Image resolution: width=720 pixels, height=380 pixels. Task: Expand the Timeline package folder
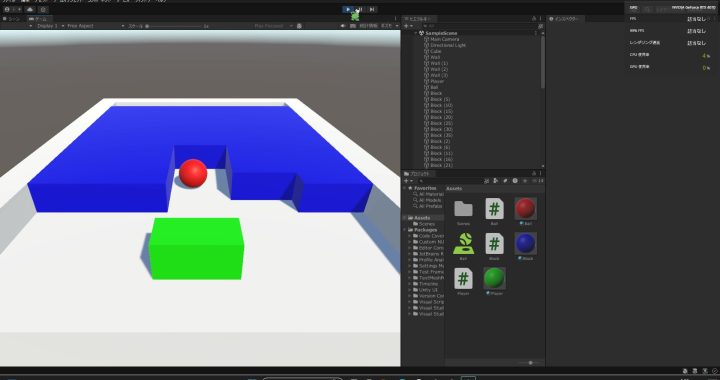pos(410,284)
